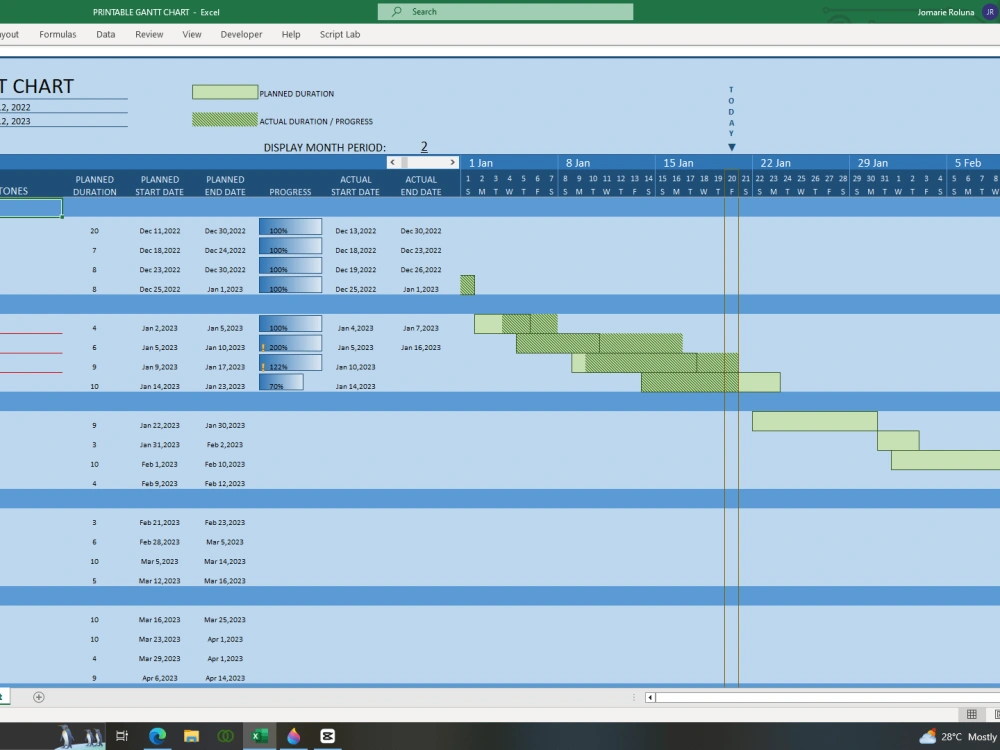1000x750 pixels.
Task: Select the actual end cell Jan 16,2023
Action: [x=421, y=348]
